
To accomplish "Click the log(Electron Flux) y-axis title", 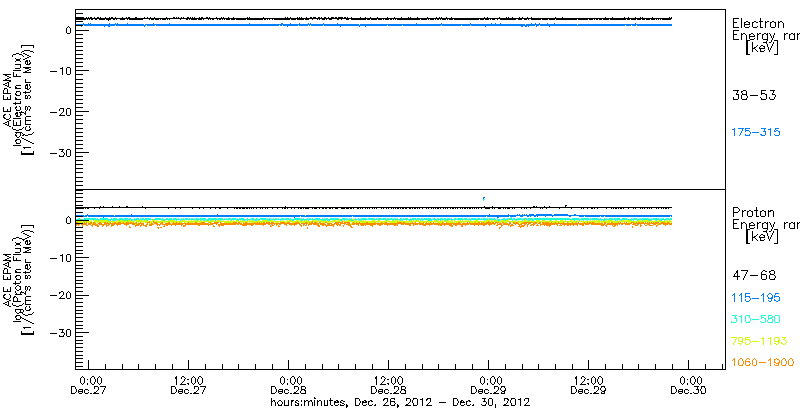I will [16, 99].
